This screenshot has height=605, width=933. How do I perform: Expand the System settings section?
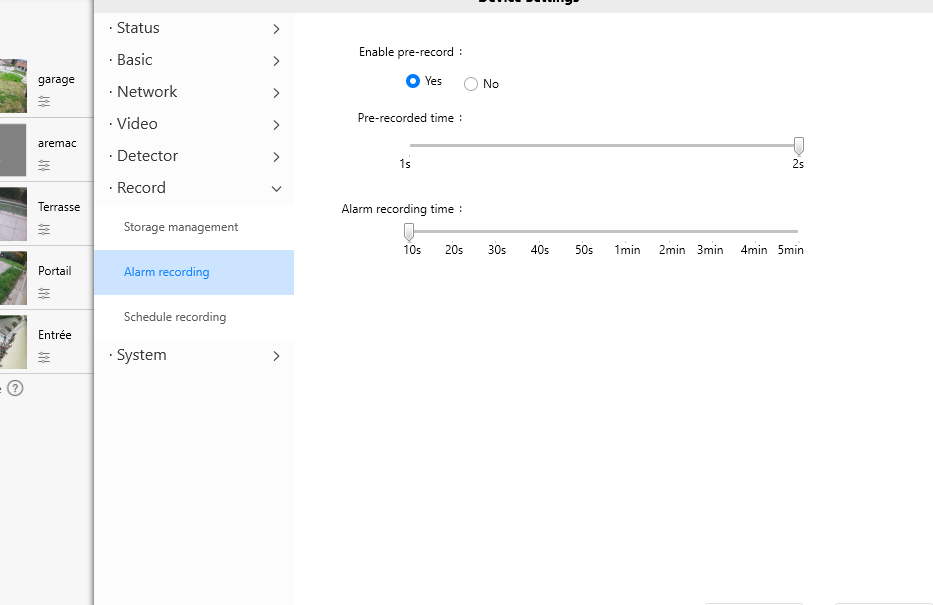[x=194, y=355]
